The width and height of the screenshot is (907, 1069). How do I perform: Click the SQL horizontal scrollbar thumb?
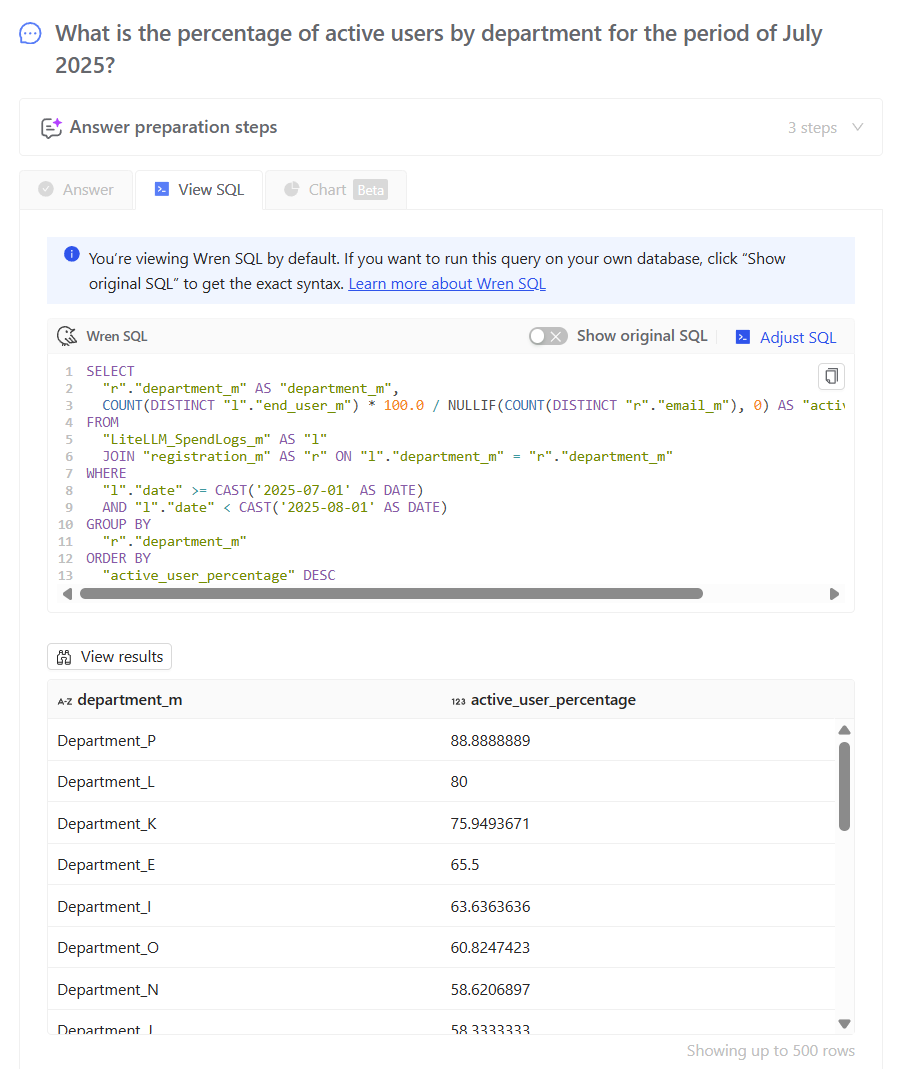[391, 594]
